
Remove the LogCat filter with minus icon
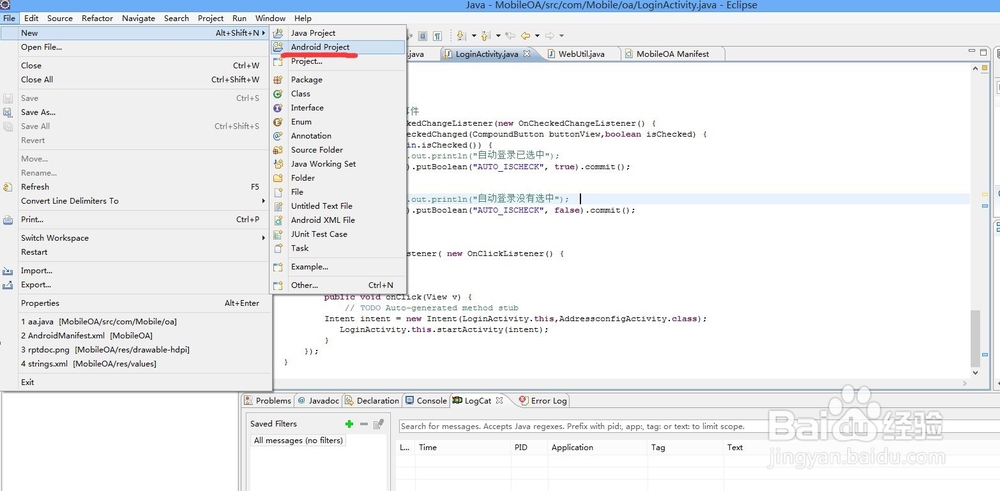tap(364, 424)
